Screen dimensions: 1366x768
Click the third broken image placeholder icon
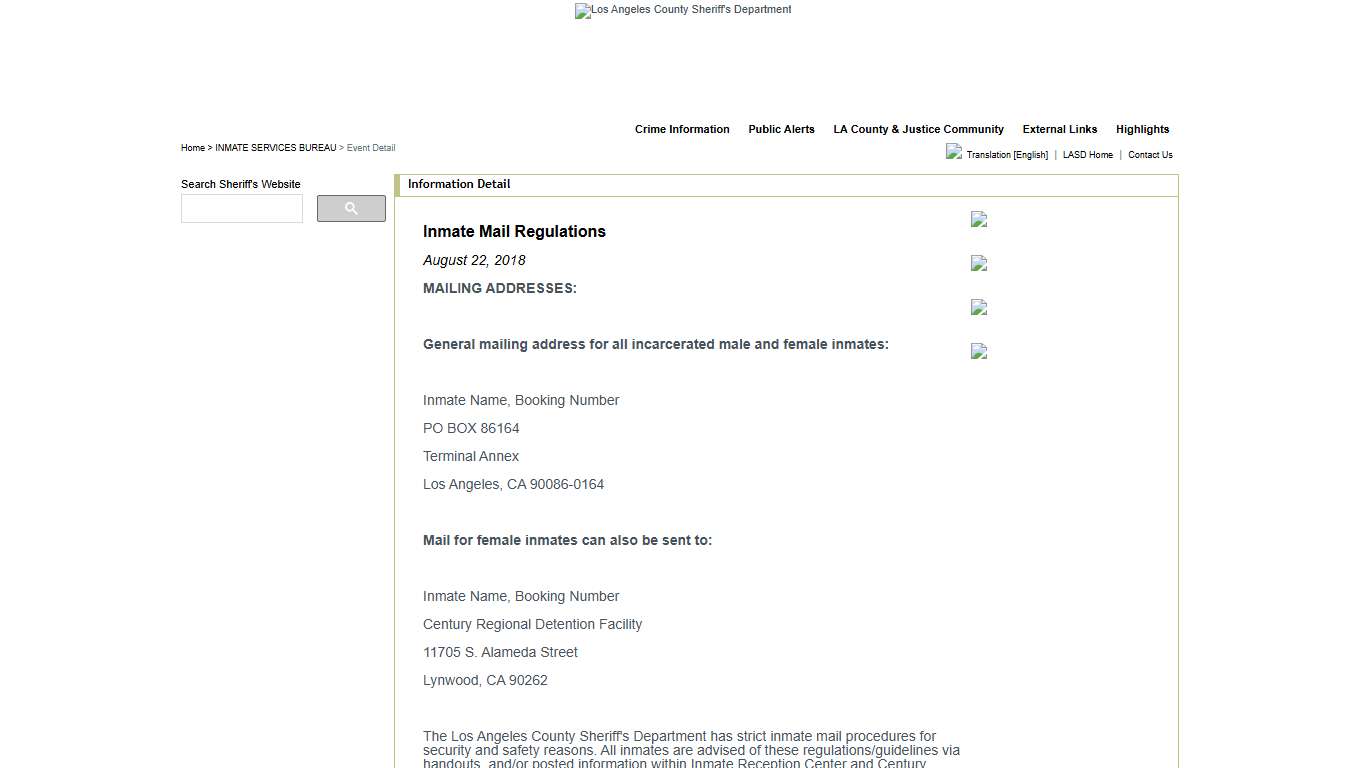click(x=978, y=308)
